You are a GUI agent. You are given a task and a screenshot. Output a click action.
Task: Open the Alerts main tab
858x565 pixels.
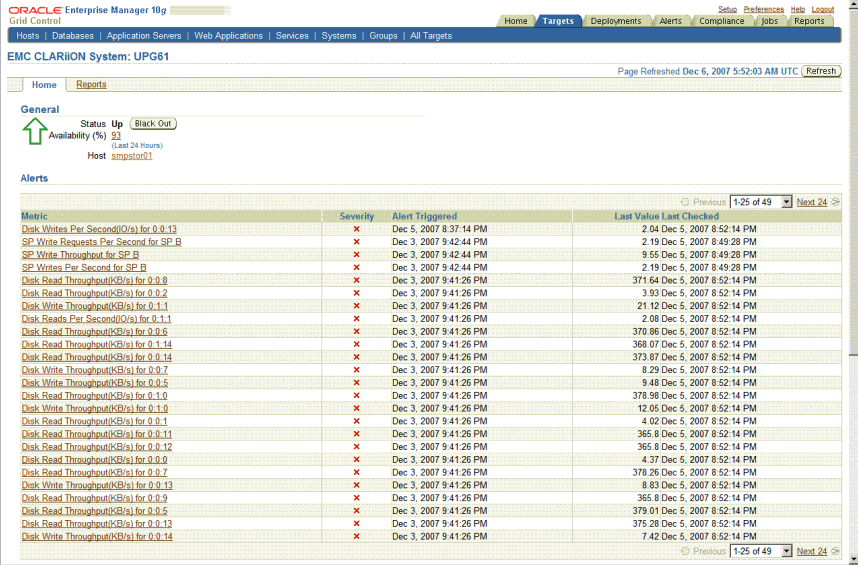pyautogui.click(x=670, y=21)
